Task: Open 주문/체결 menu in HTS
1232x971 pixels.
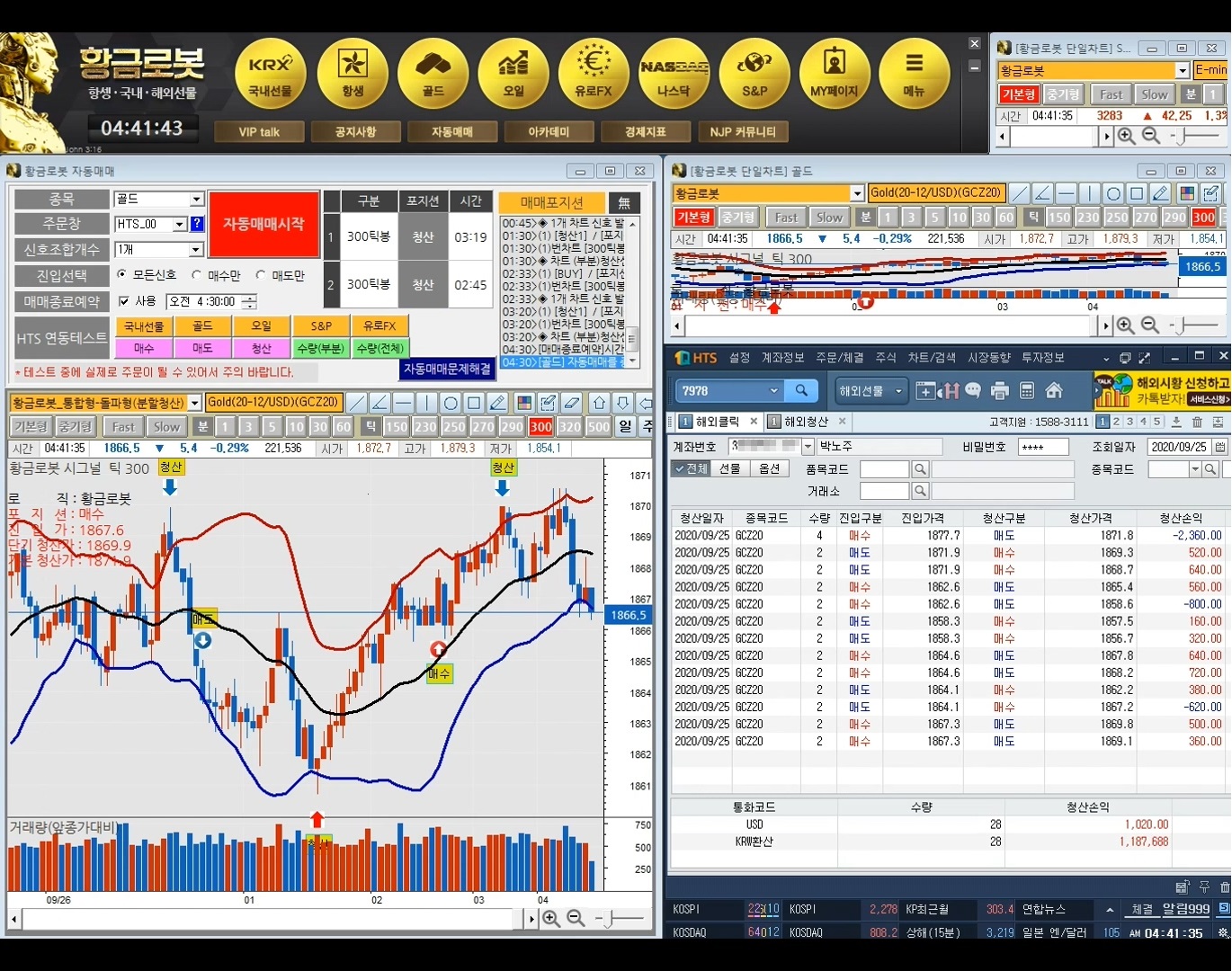Action: tap(839, 358)
